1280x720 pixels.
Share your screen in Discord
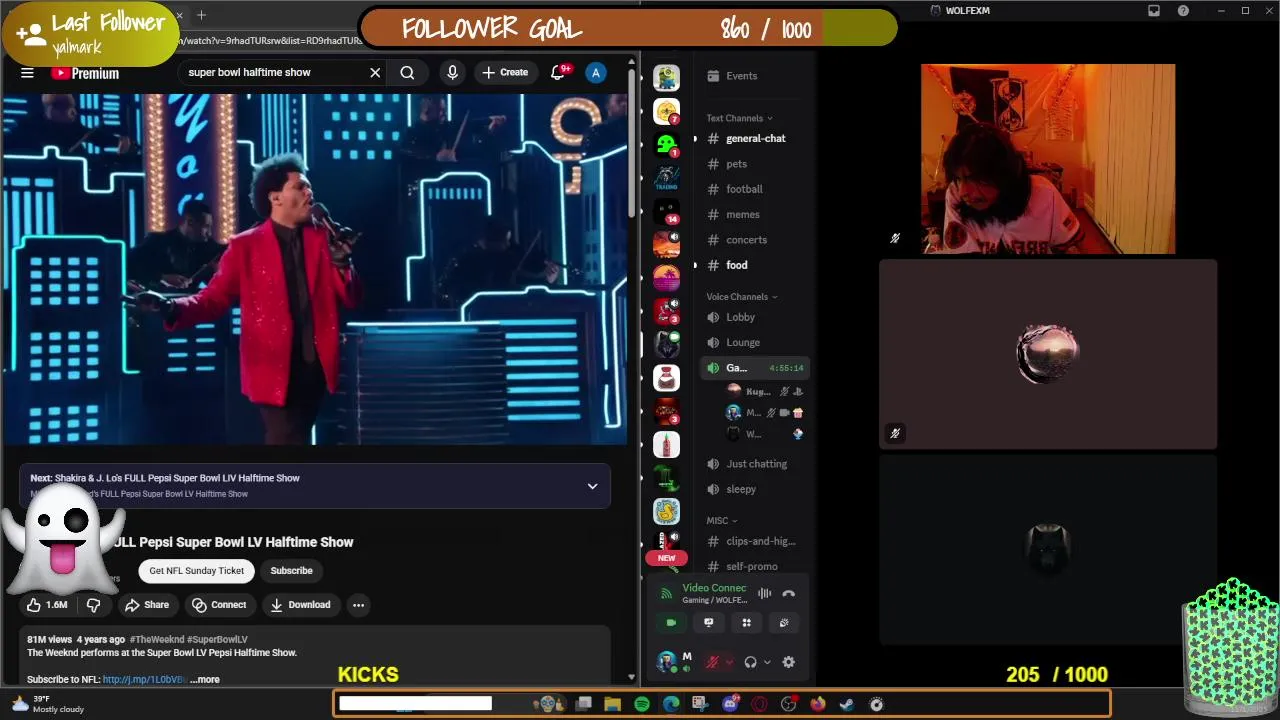[709, 622]
